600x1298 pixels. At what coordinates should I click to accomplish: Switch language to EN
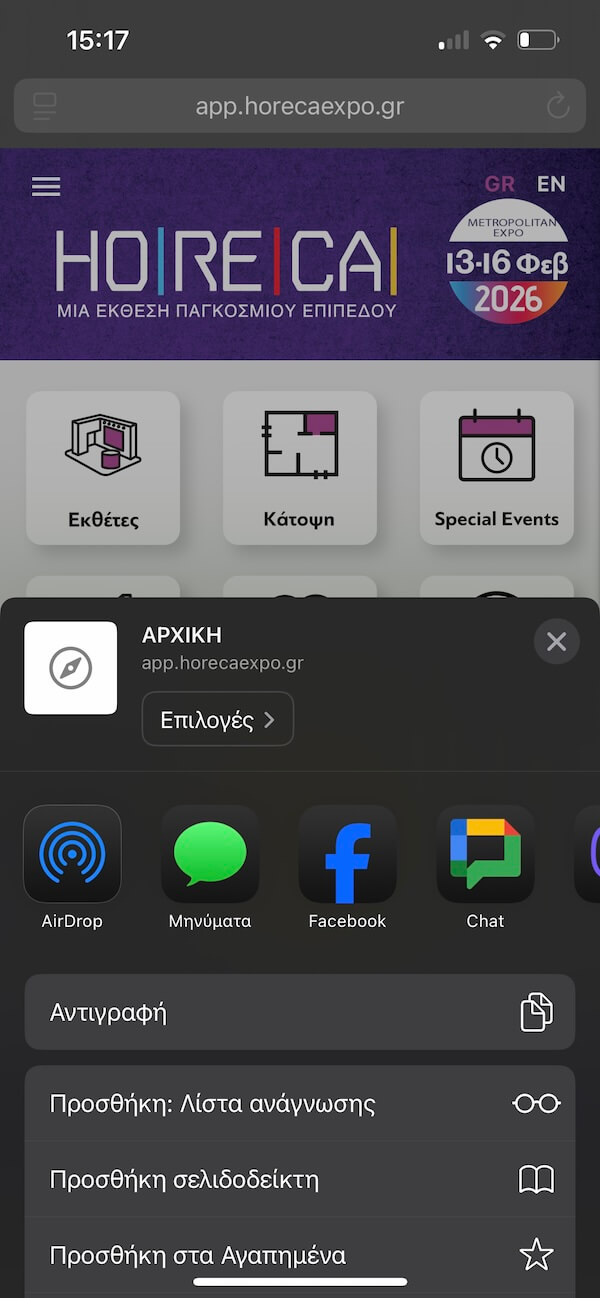551,184
